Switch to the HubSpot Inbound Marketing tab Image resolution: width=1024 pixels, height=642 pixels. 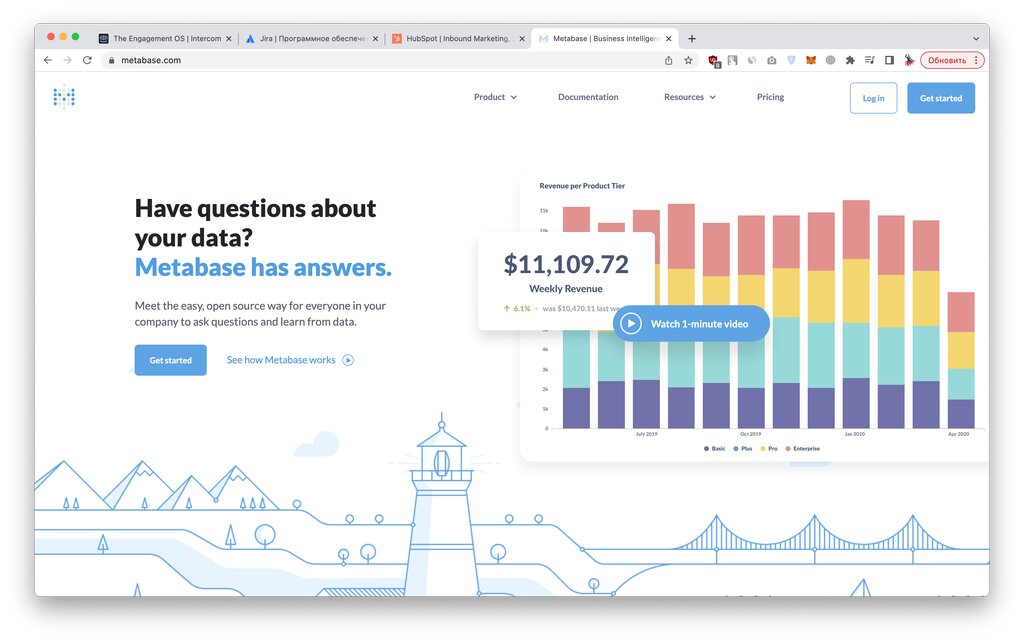tap(458, 39)
